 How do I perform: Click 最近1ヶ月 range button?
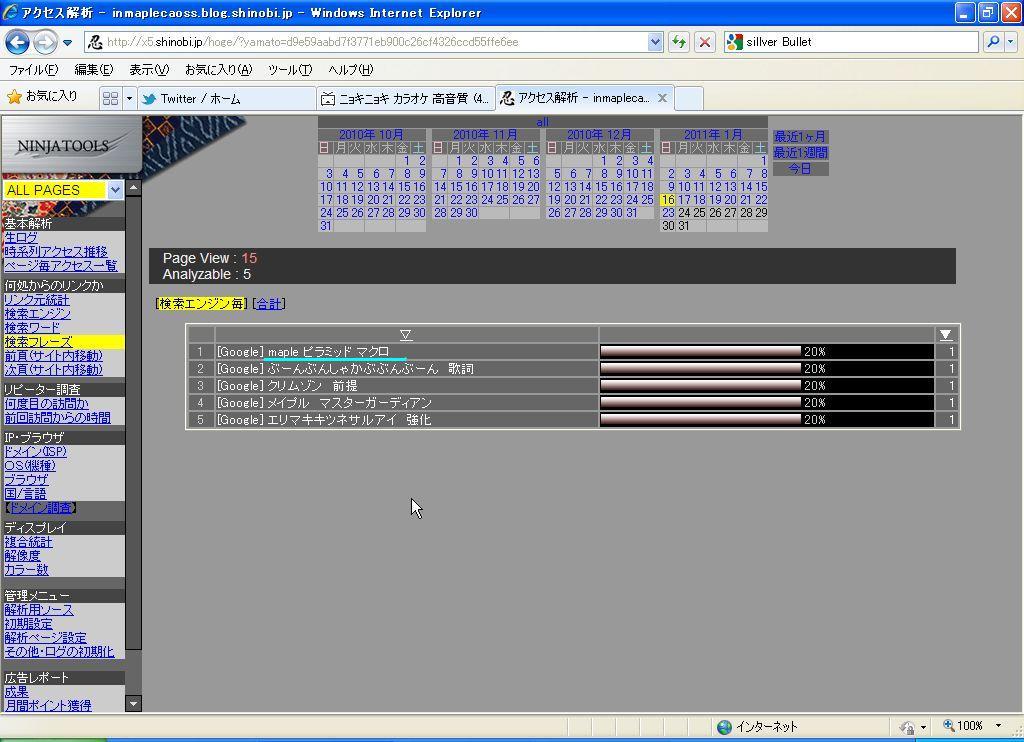point(800,137)
